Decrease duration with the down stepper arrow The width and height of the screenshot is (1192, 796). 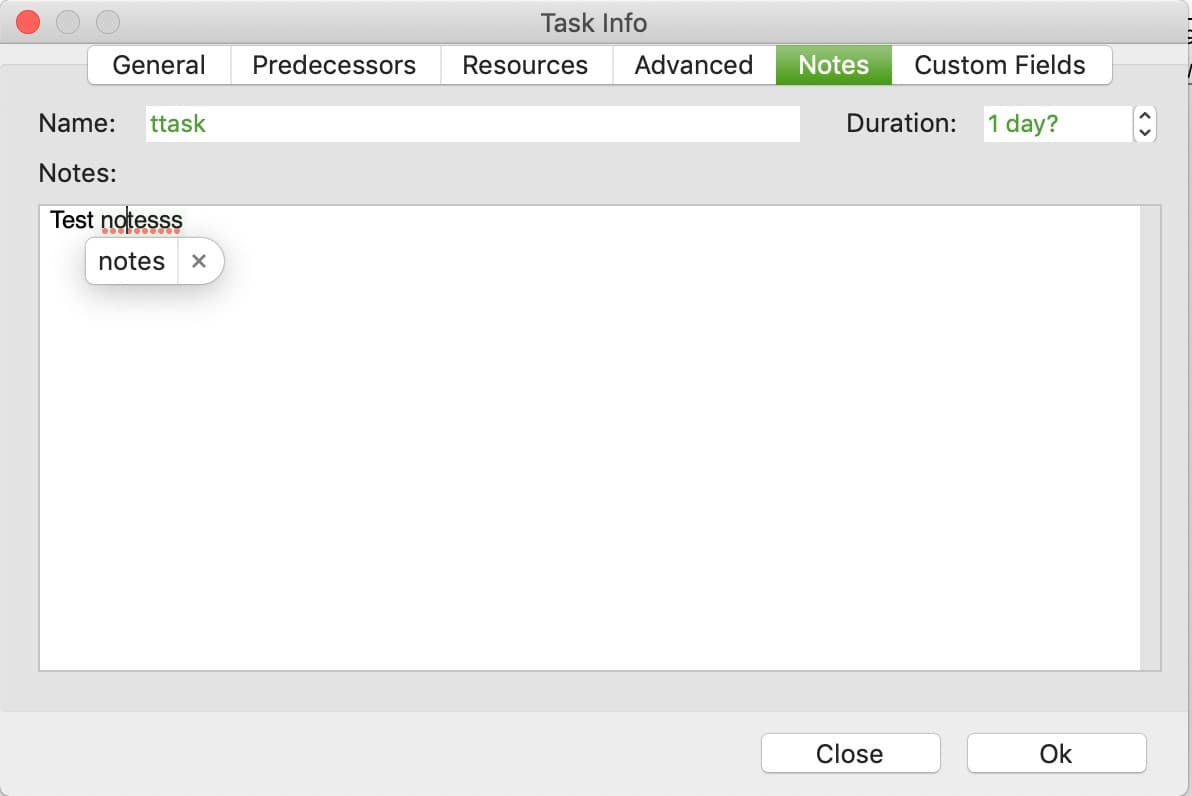(1145, 132)
